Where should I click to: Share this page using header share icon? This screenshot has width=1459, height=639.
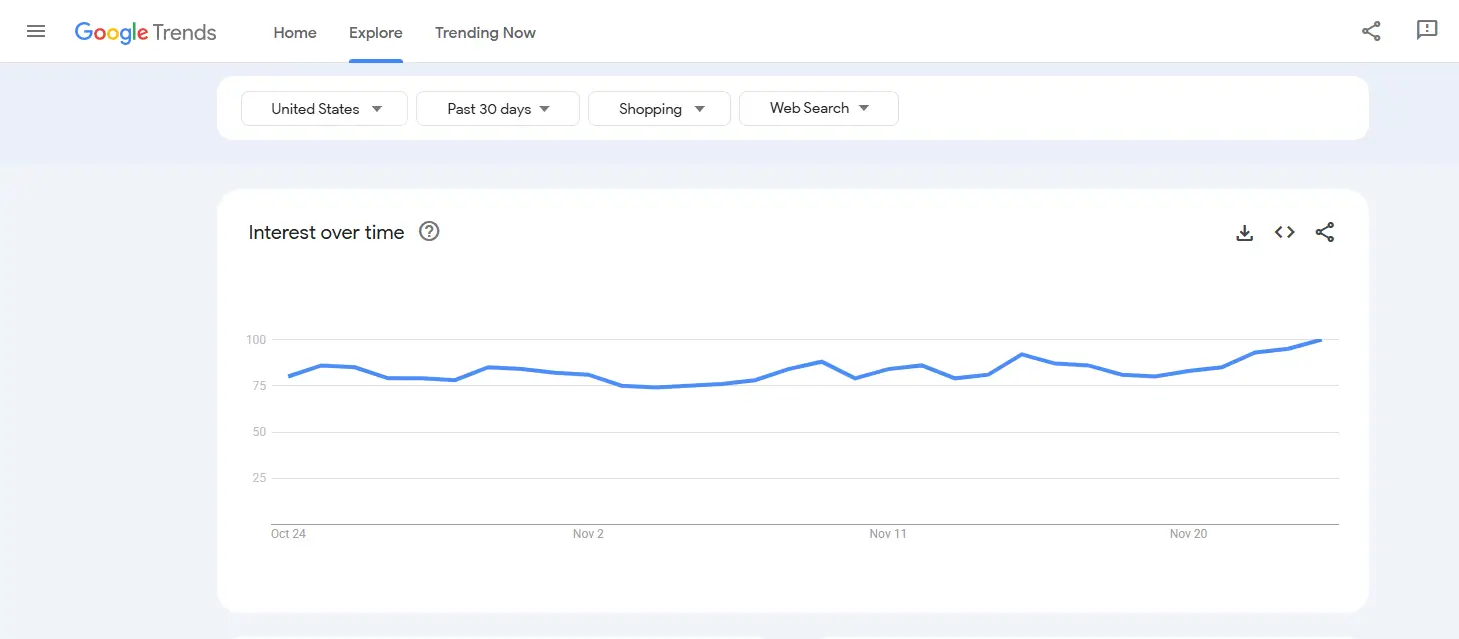pyautogui.click(x=1371, y=31)
